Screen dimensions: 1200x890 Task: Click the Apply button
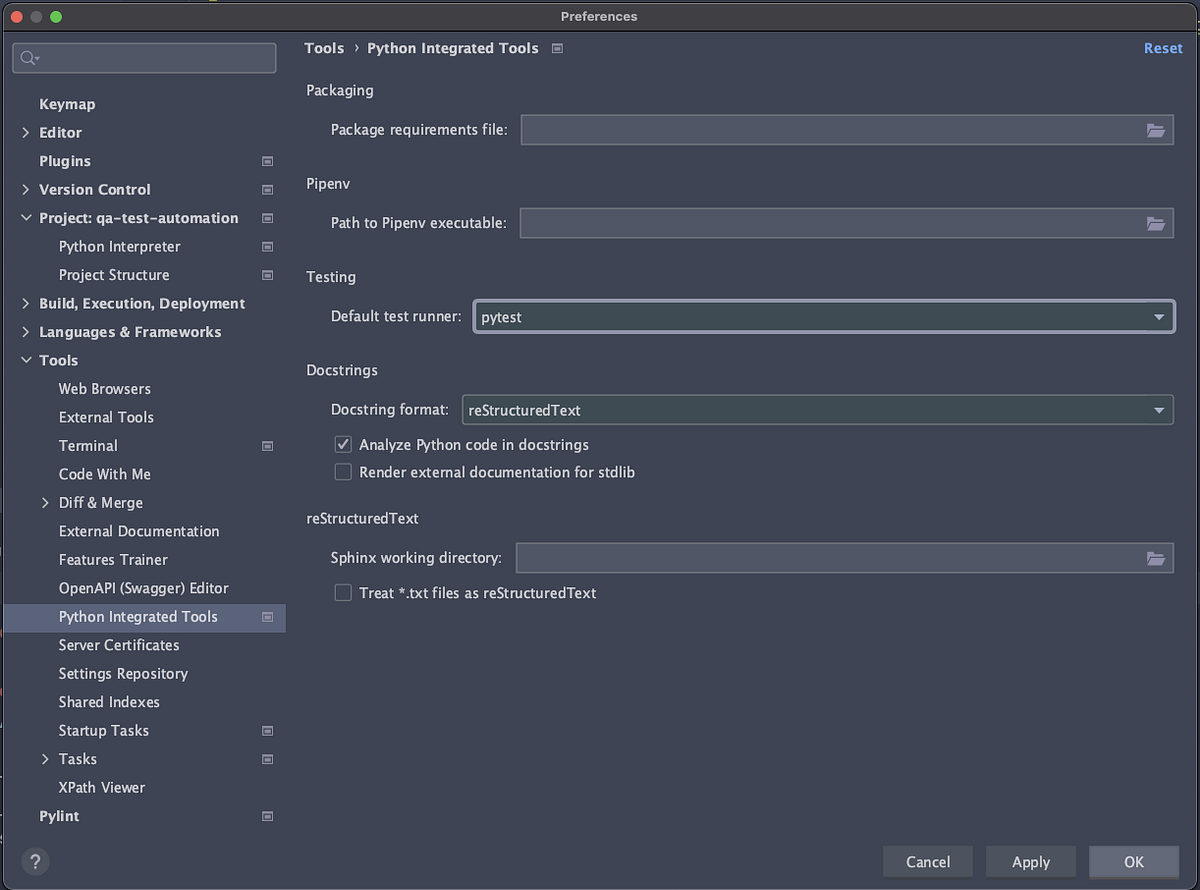click(1031, 861)
